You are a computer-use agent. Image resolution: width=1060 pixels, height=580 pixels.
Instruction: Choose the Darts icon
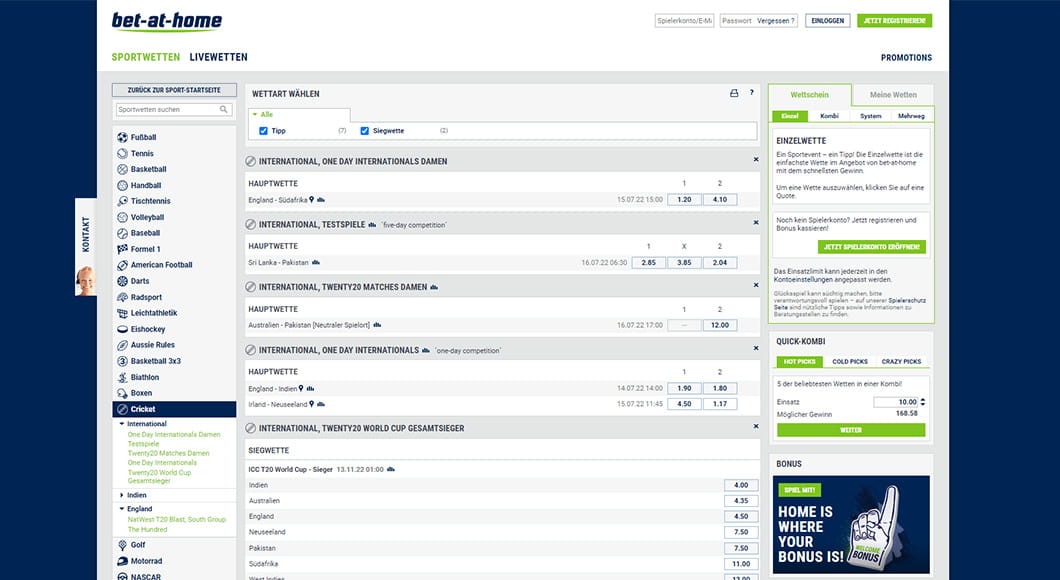pyautogui.click(x=122, y=281)
